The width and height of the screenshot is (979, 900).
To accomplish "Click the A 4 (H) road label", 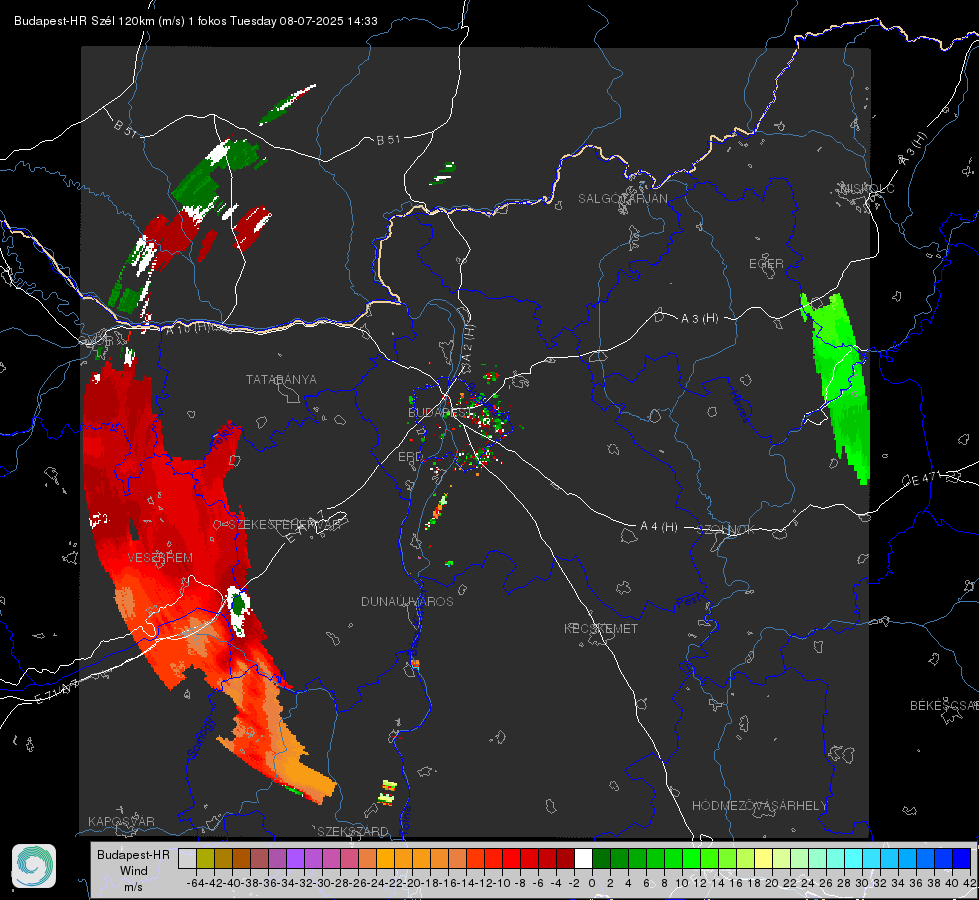I will pos(659,527).
